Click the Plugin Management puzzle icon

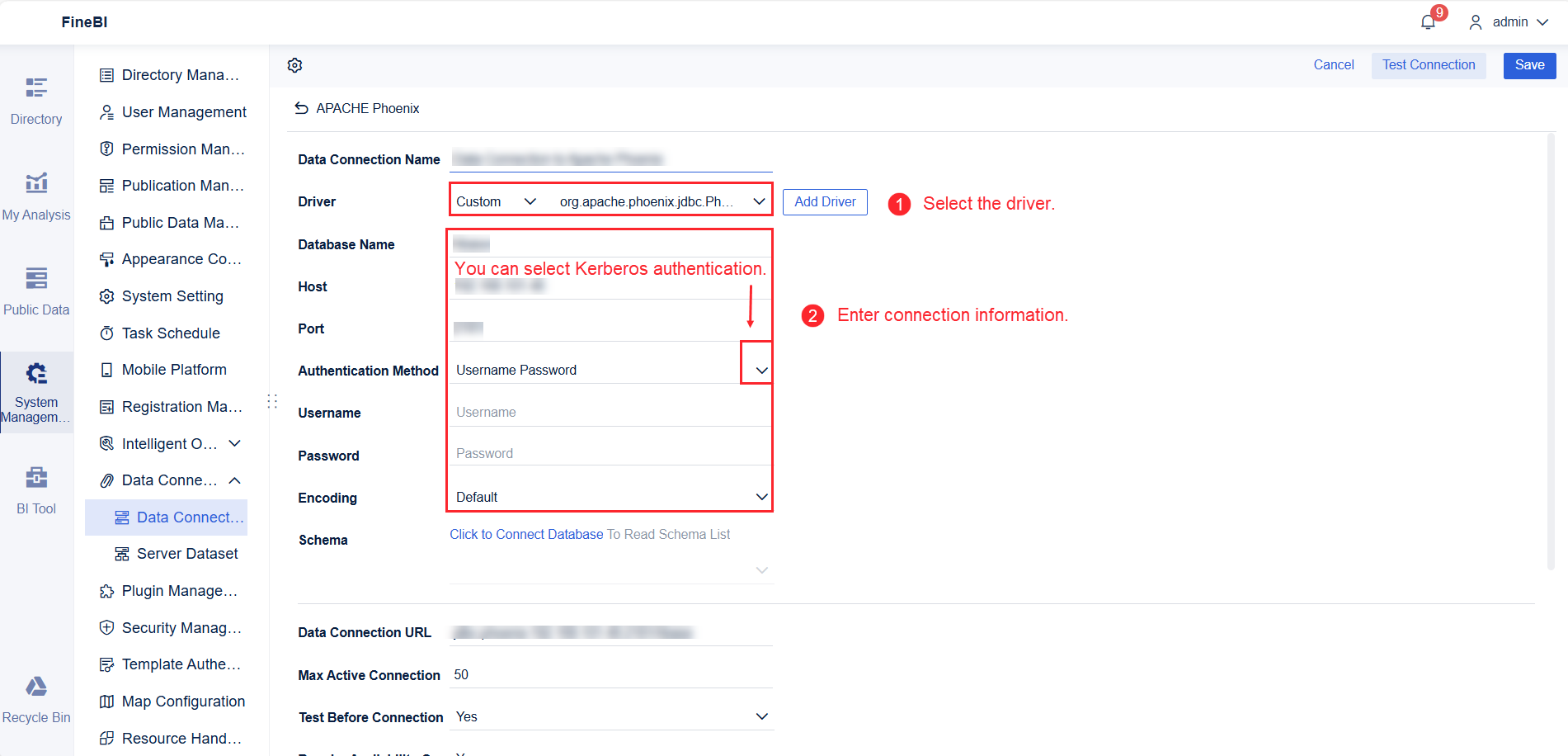coord(106,591)
